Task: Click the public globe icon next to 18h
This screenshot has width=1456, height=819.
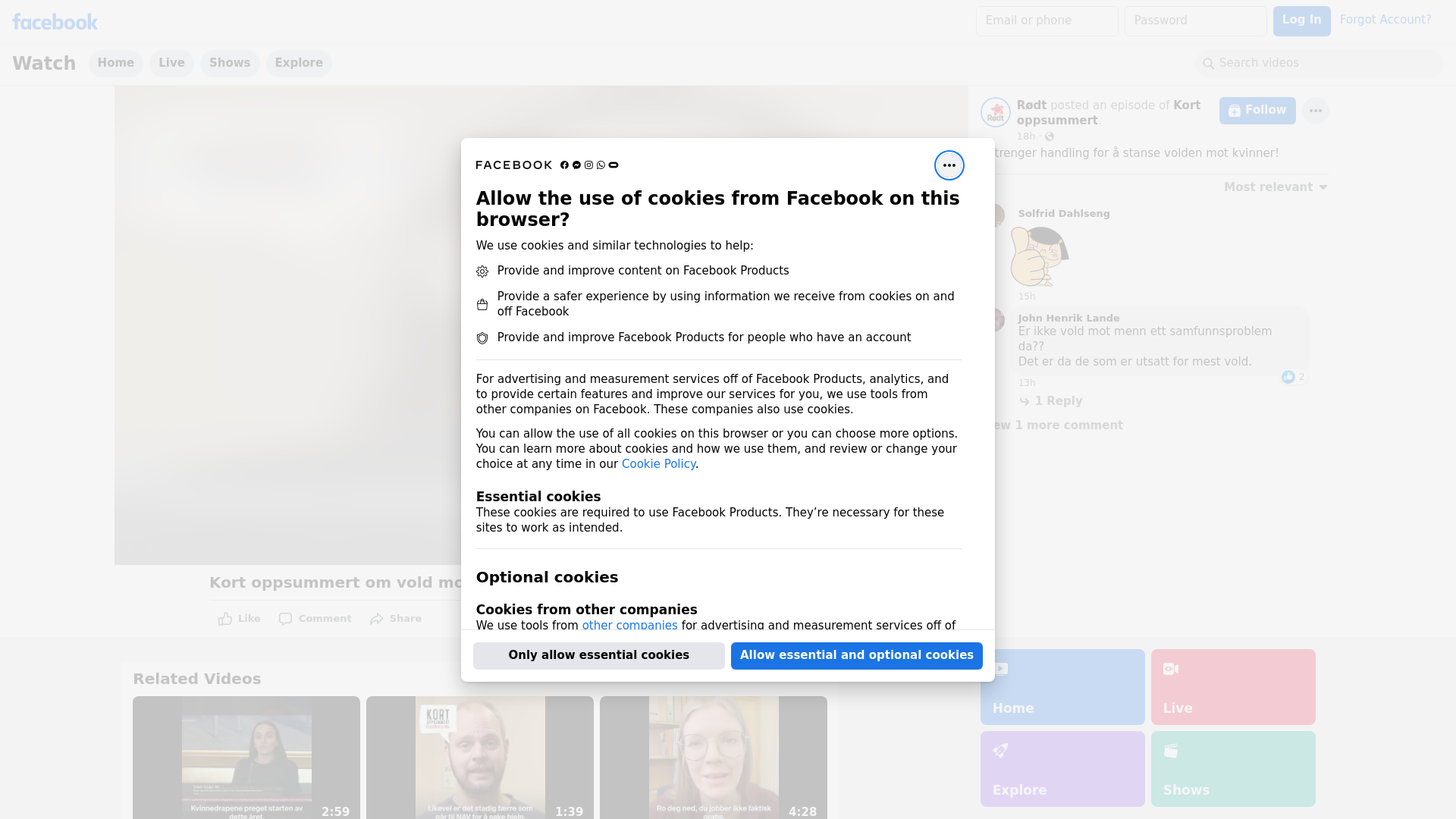Action: [1050, 136]
